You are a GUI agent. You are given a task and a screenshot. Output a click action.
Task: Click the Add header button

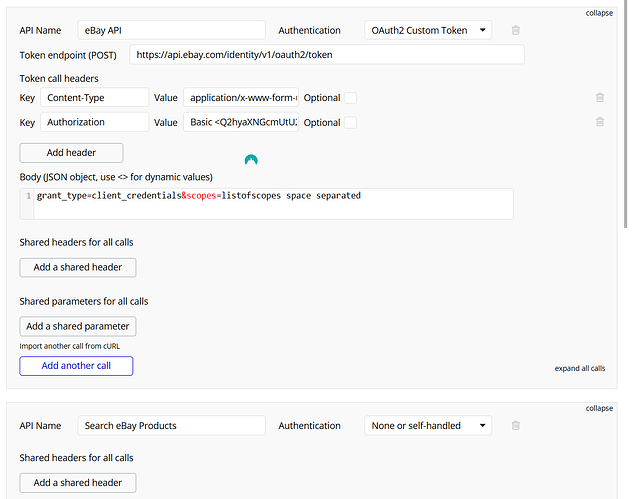(71, 153)
